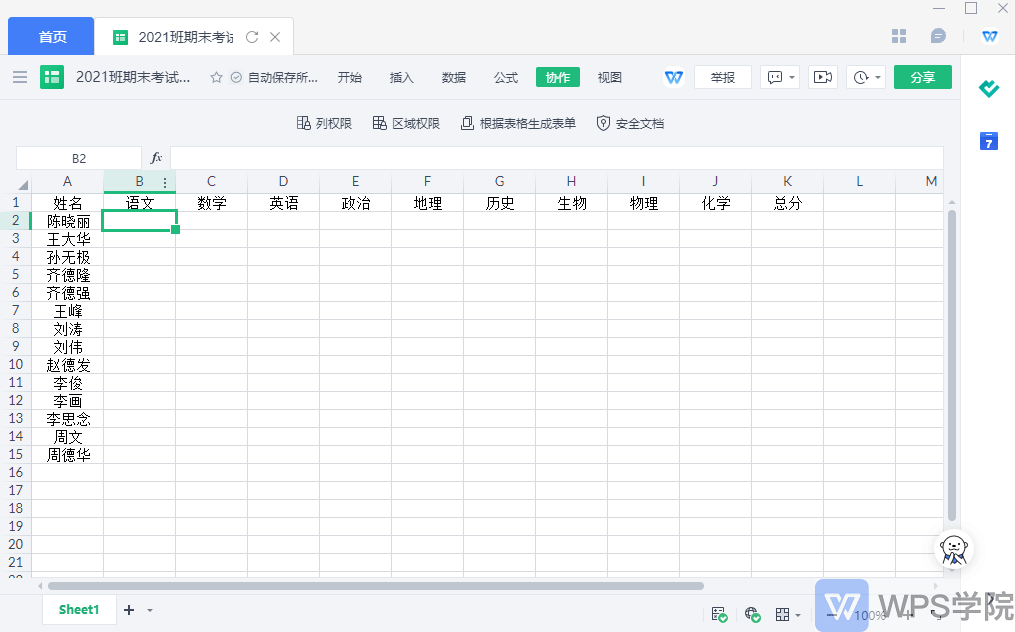Image resolution: width=1015 pixels, height=632 pixels.
Task: Select the cell 周德华
Action: (x=67, y=455)
